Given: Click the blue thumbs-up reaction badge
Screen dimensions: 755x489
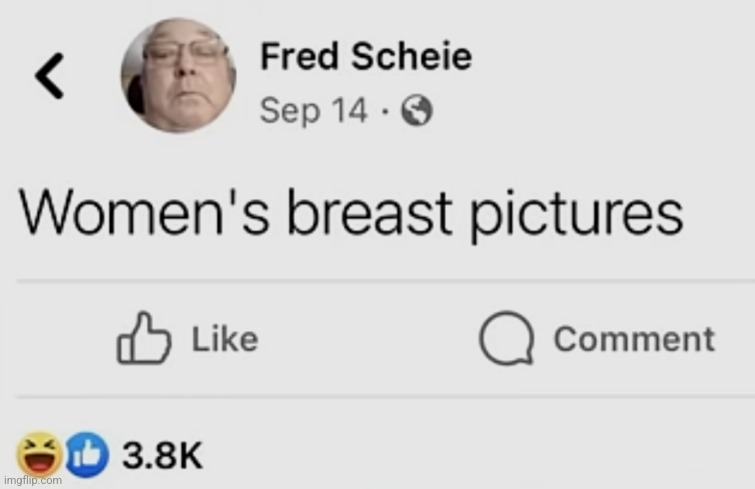Looking at the screenshot, I should pyautogui.click(x=87, y=454).
